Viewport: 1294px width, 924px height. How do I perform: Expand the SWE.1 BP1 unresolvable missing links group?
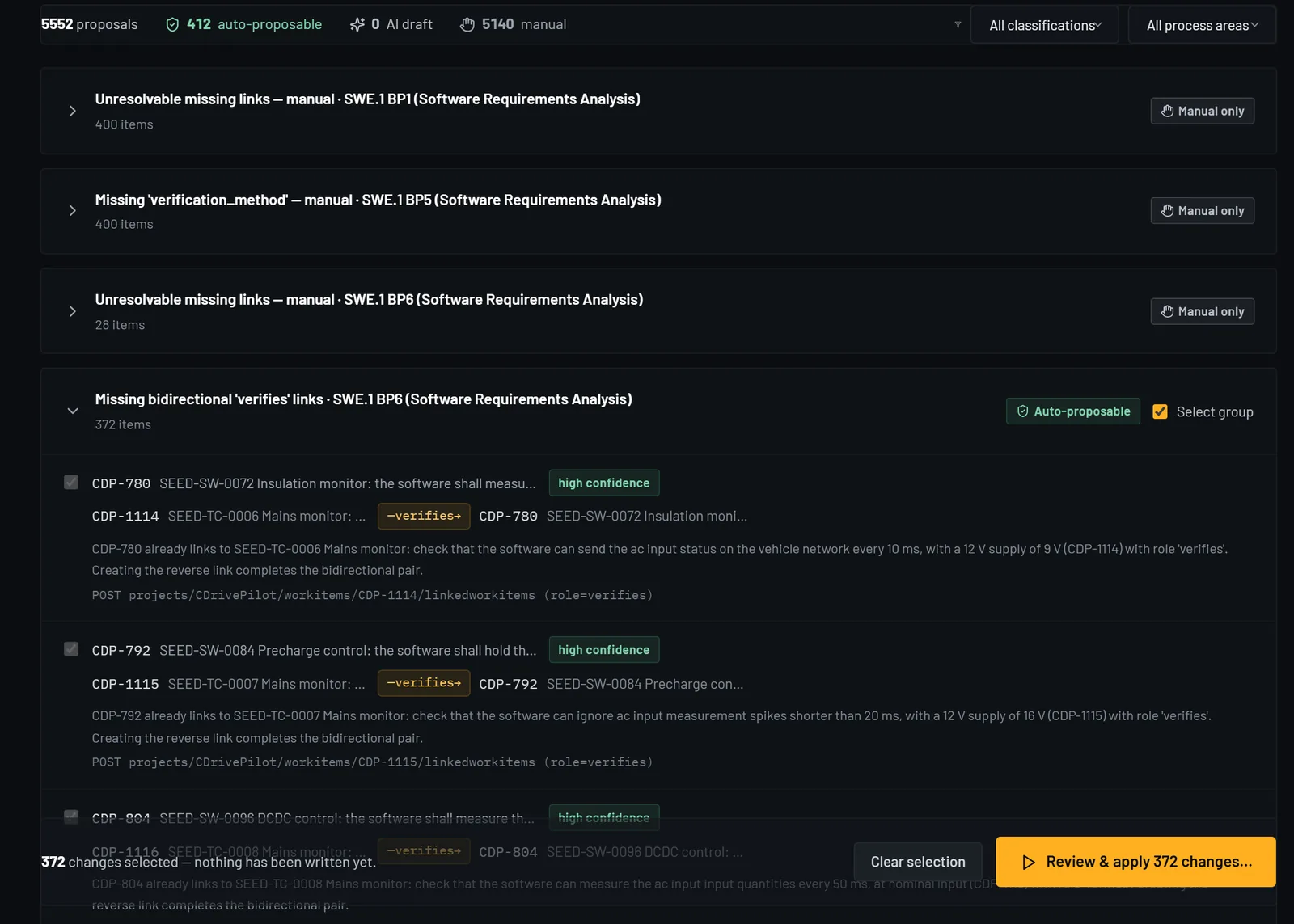[73, 111]
